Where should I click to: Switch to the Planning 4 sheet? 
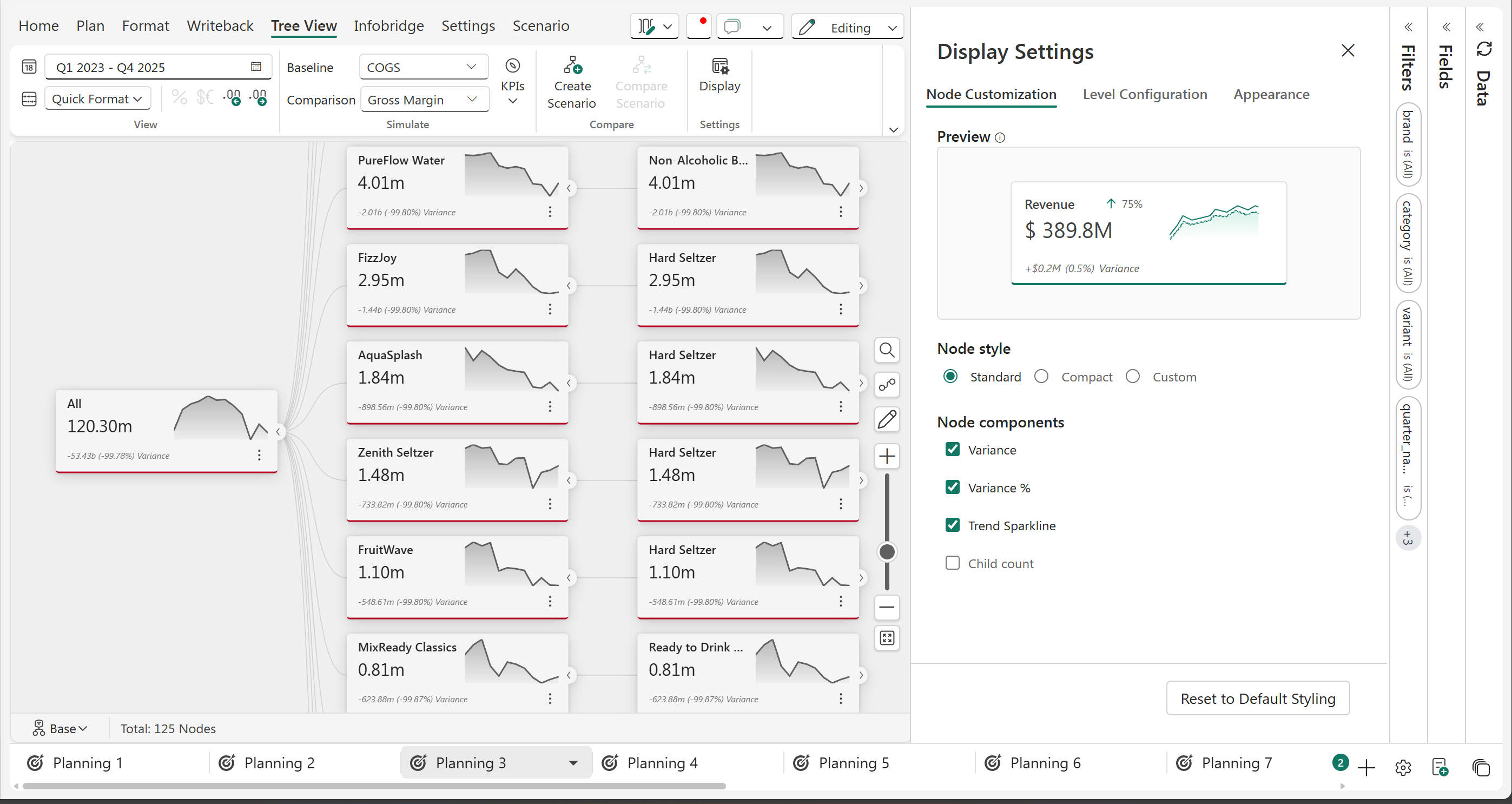click(x=662, y=763)
